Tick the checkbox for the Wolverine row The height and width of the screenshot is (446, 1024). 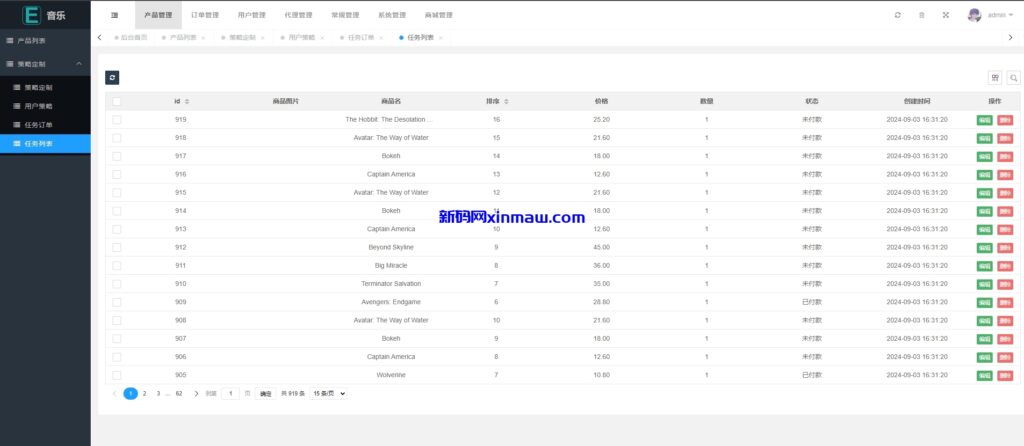click(x=117, y=375)
